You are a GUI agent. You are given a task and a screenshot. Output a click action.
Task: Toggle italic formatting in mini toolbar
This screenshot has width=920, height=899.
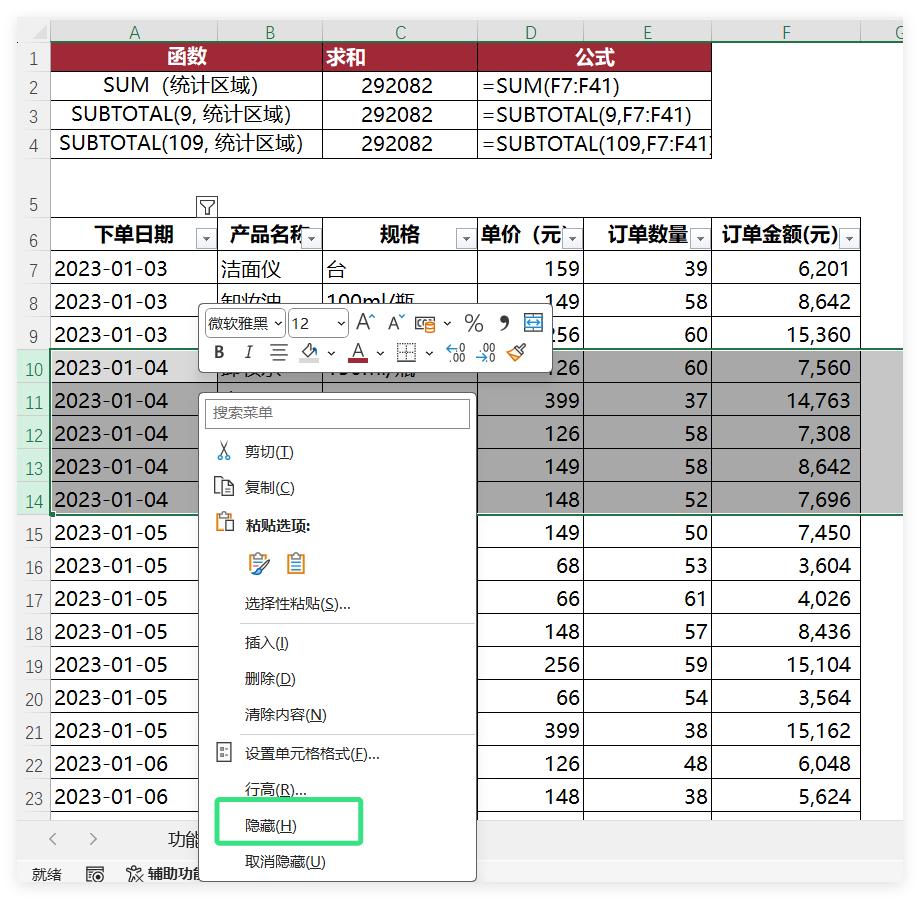(x=248, y=352)
